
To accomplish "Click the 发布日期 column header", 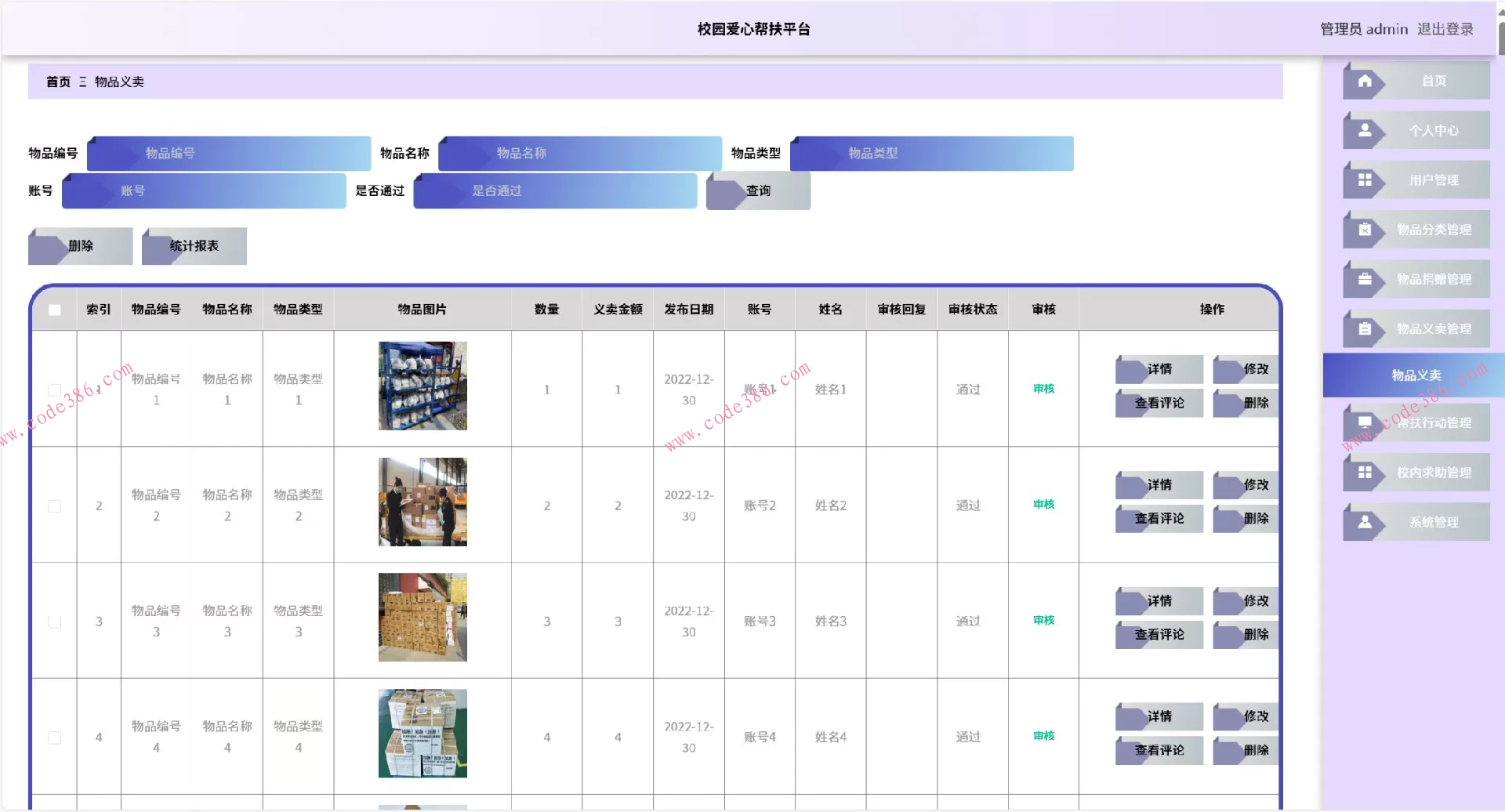I will coord(689,310).
